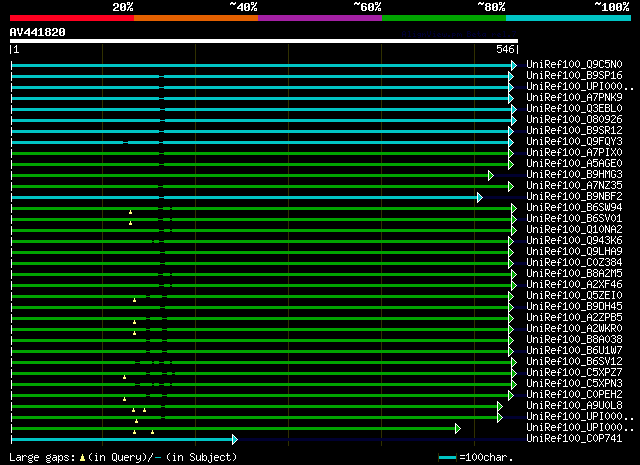Click the yellow gap marker under UniRef100_C5XPZ7
The width and height of the screenshot is (640, 465).
[x=124, y=377]
